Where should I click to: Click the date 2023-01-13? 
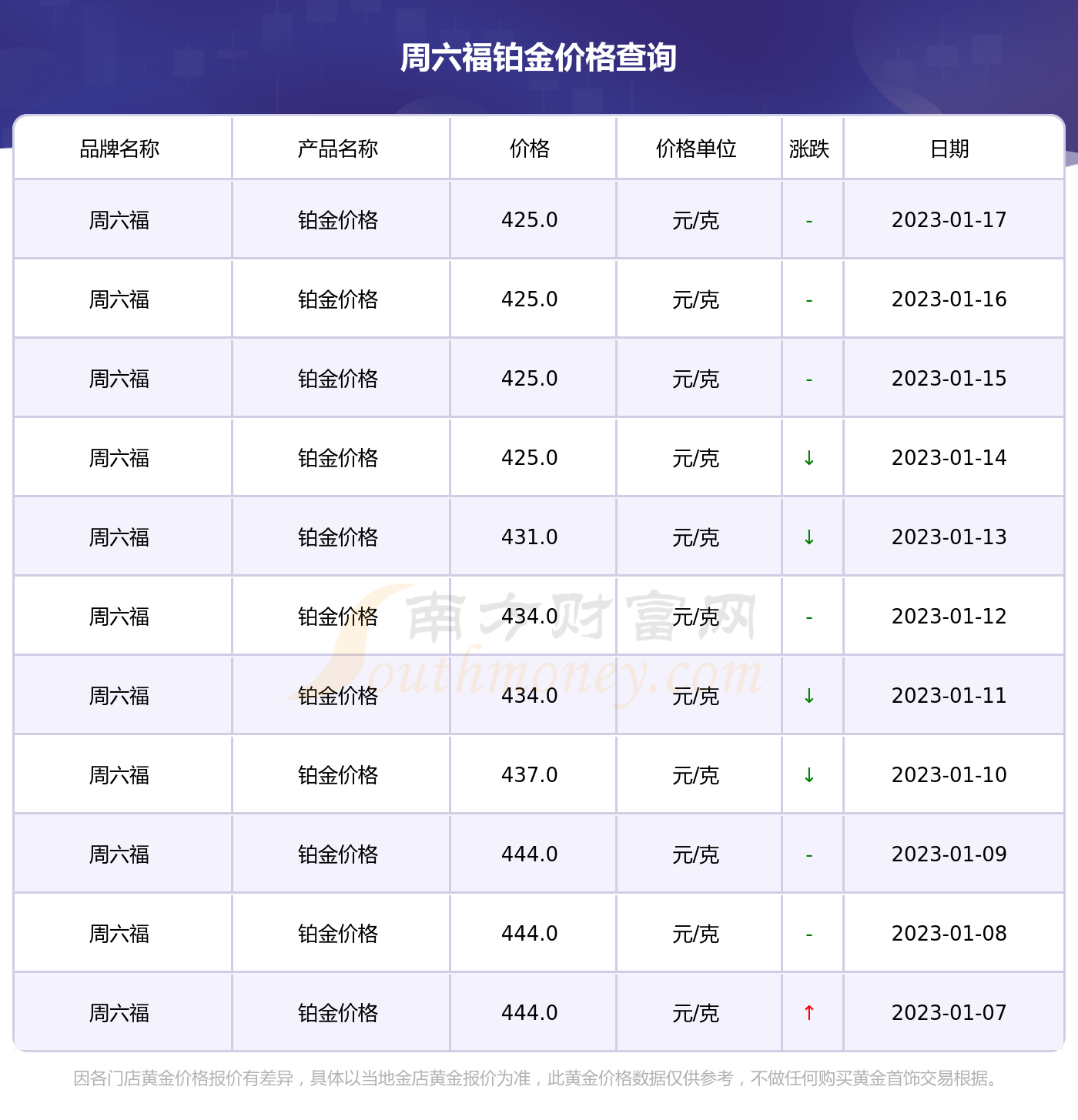coord(949,537)
